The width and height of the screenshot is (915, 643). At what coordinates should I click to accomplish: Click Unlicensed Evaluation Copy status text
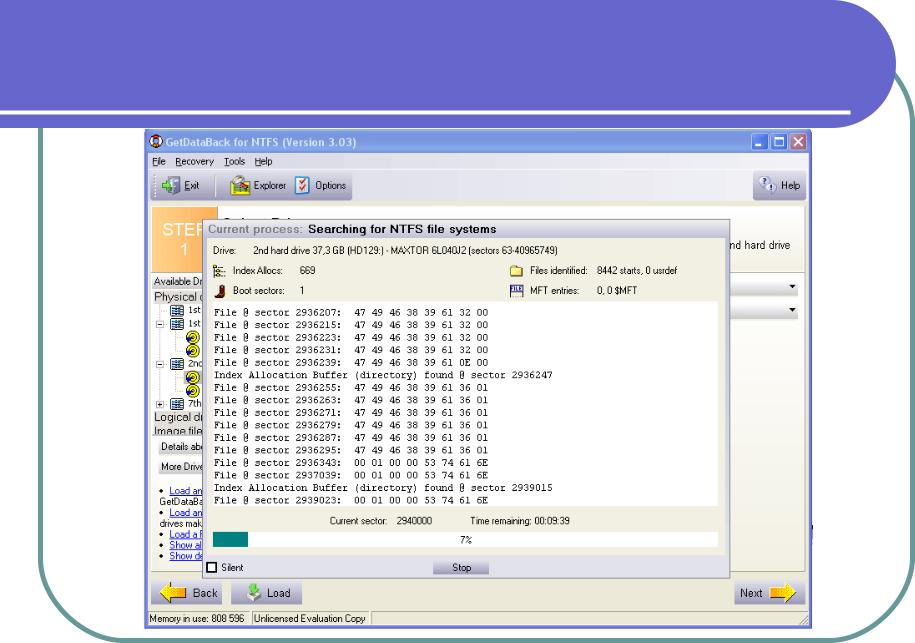[309, 618]
